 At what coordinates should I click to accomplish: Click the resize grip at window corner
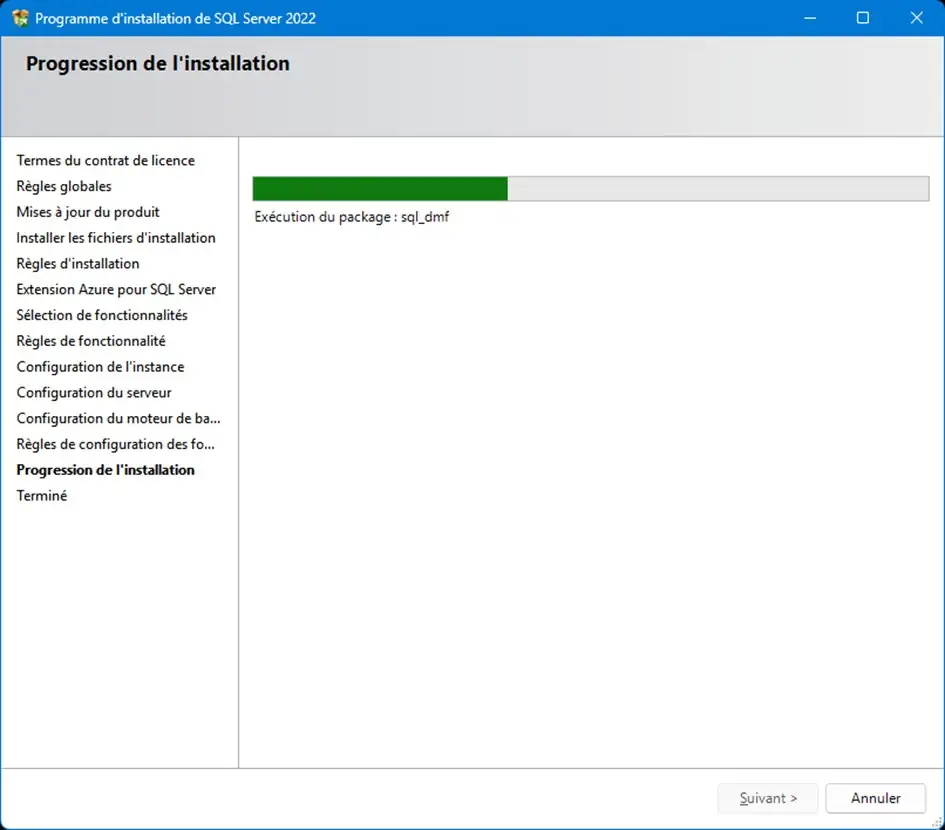pyautogui.click(x=937, y=823)
